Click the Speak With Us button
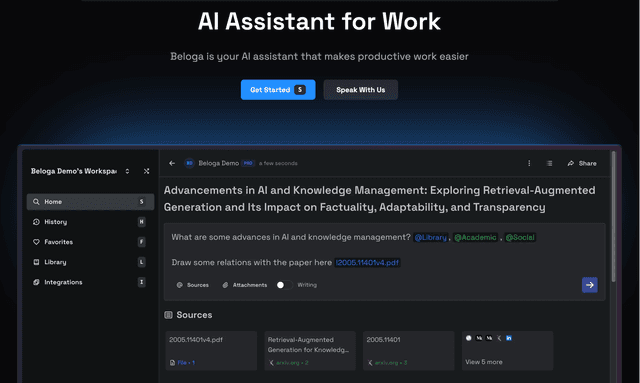Image resolution: width=640 pixels, height=383 pixels. coord(360,90)
